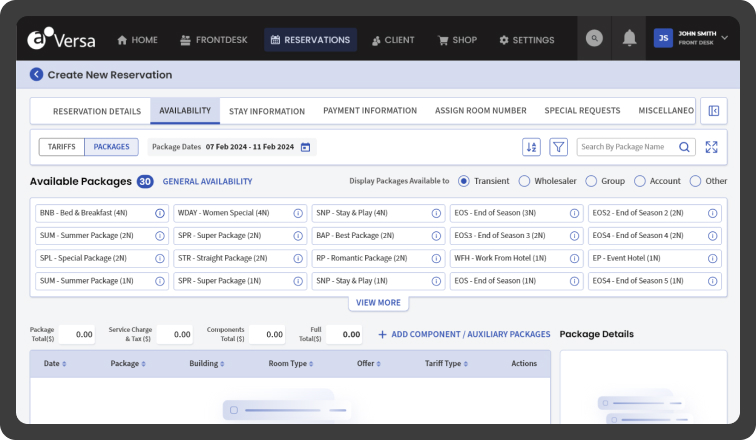This screenshot has width=756, height=440.
Task: Open notifications bell icon
Action: (x=629, y=39)
